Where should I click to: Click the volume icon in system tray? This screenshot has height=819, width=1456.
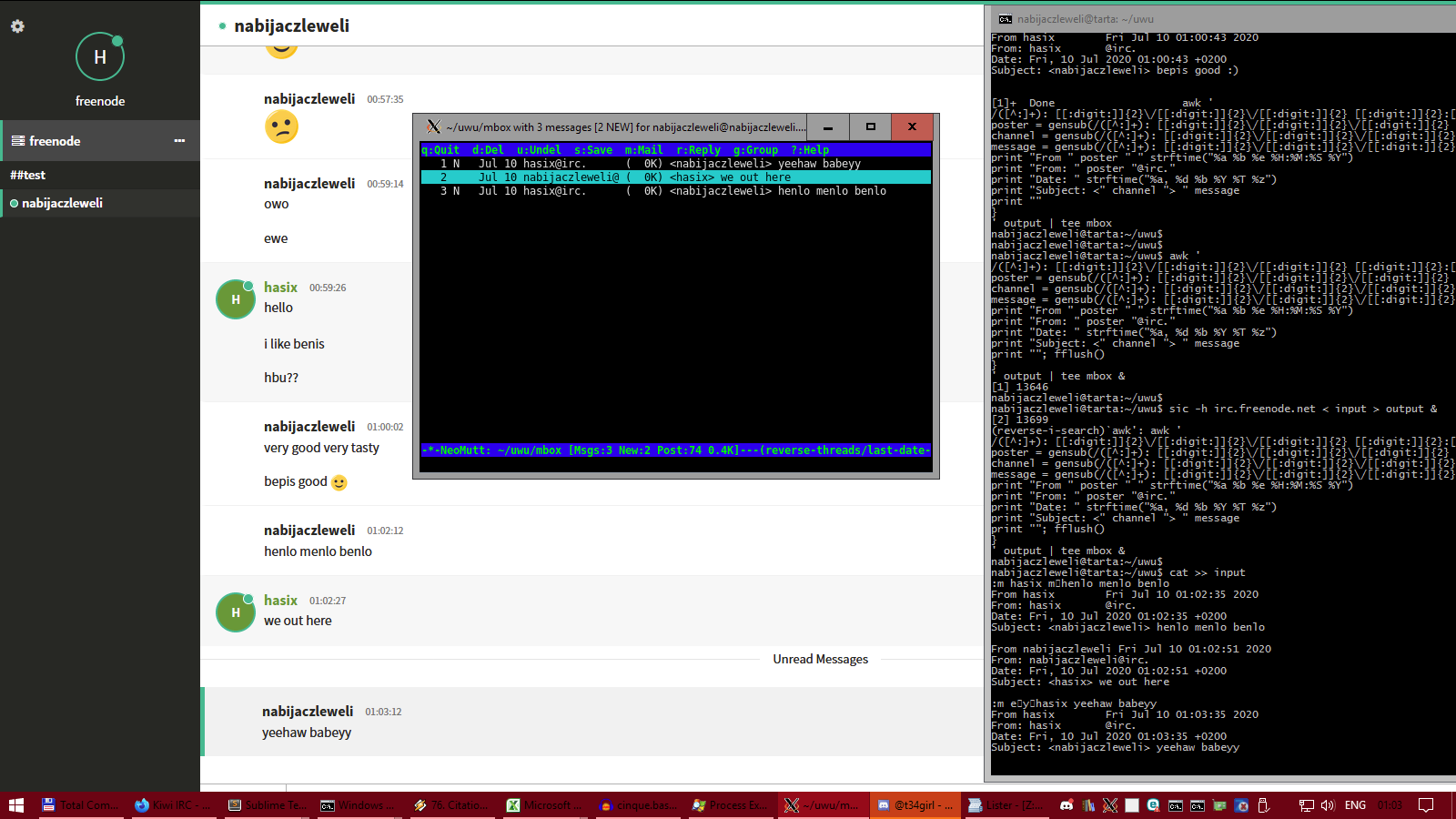point(1328,805)
